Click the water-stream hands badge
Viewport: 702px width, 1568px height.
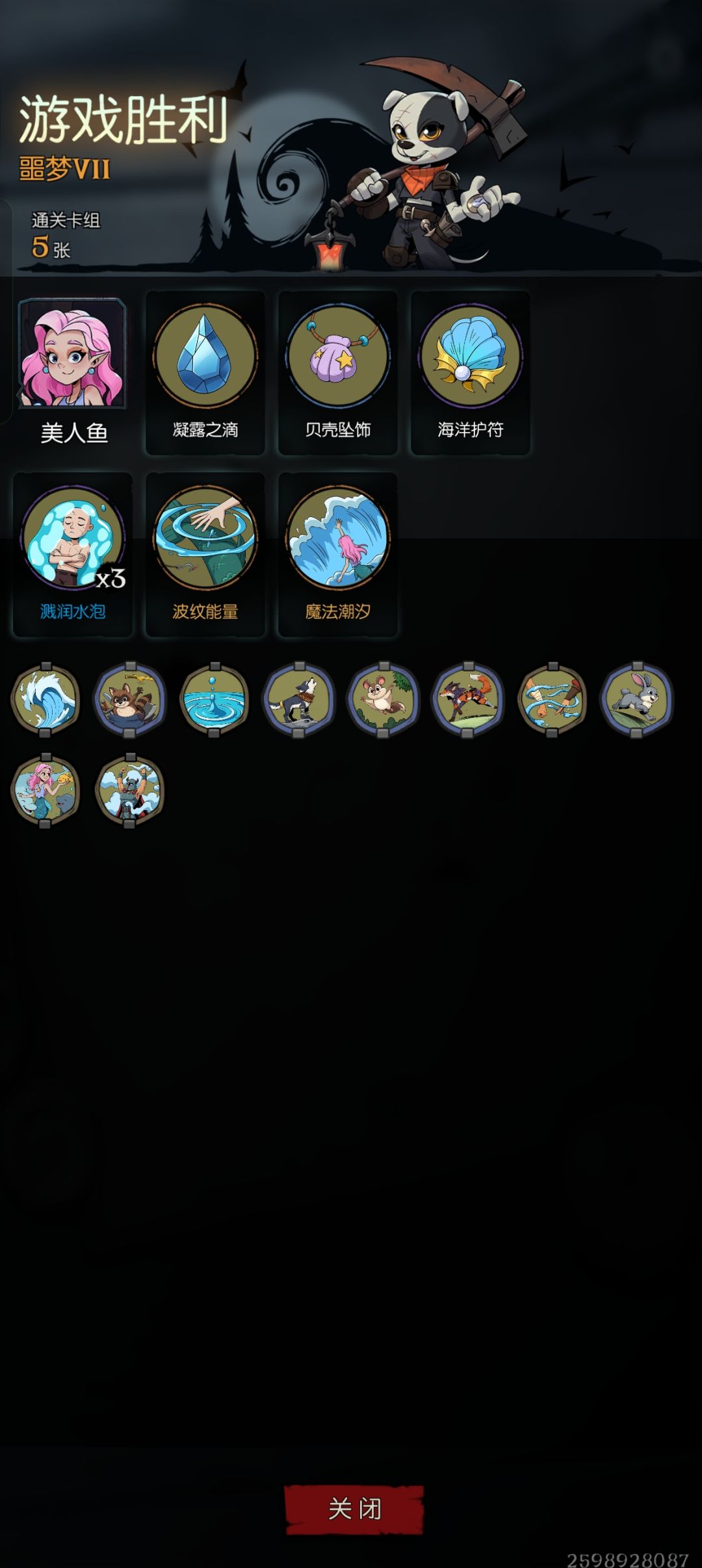click(x=552, y=699)
